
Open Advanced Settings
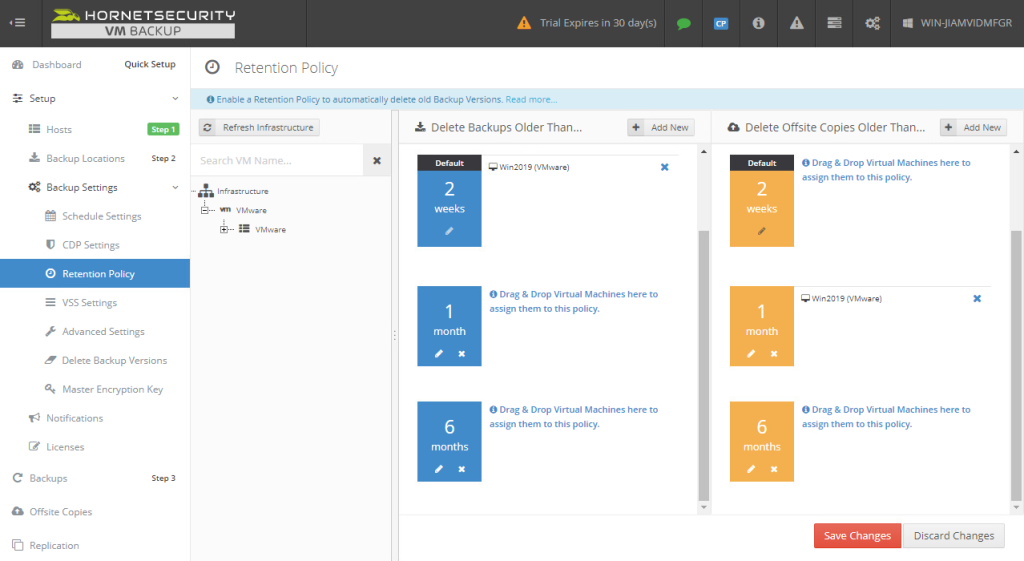(103, 331)
